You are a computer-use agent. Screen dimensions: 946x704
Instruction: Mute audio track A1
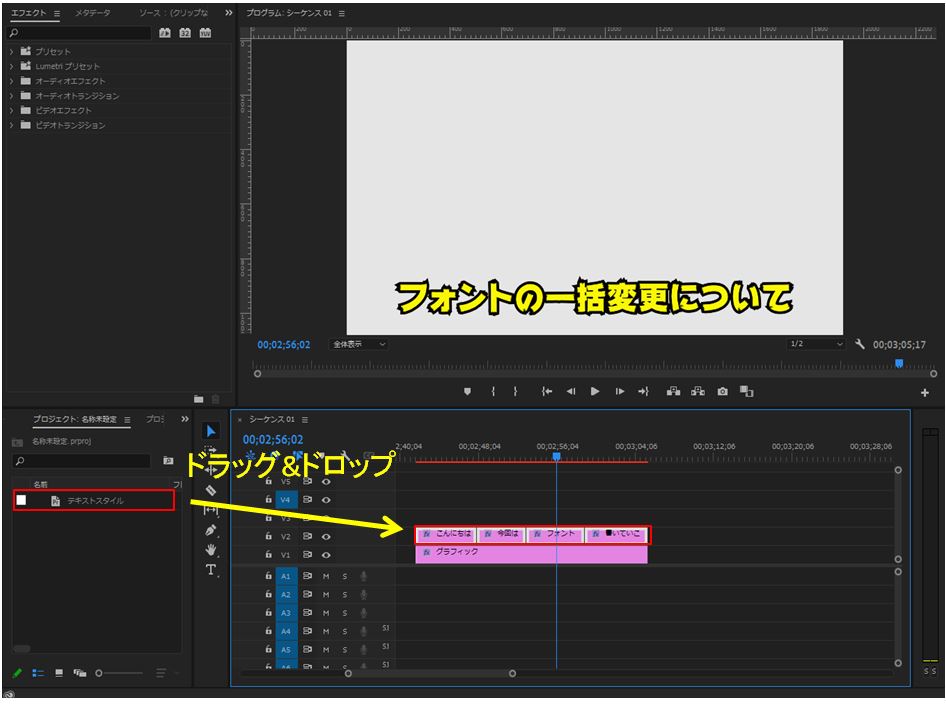pos(326,576)
